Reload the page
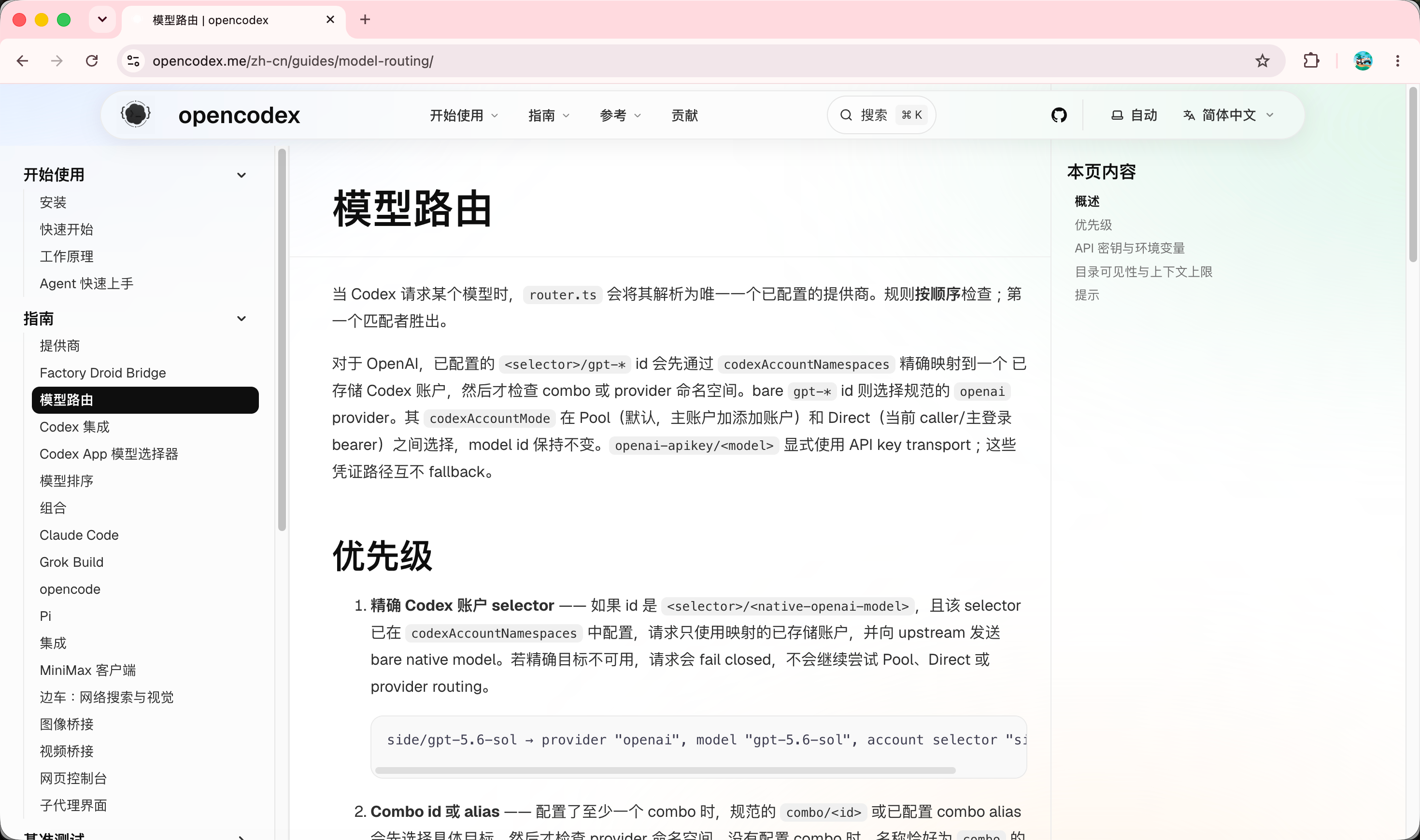The height and width of the screenshot is (840, 1420). [x=92, y=60]
